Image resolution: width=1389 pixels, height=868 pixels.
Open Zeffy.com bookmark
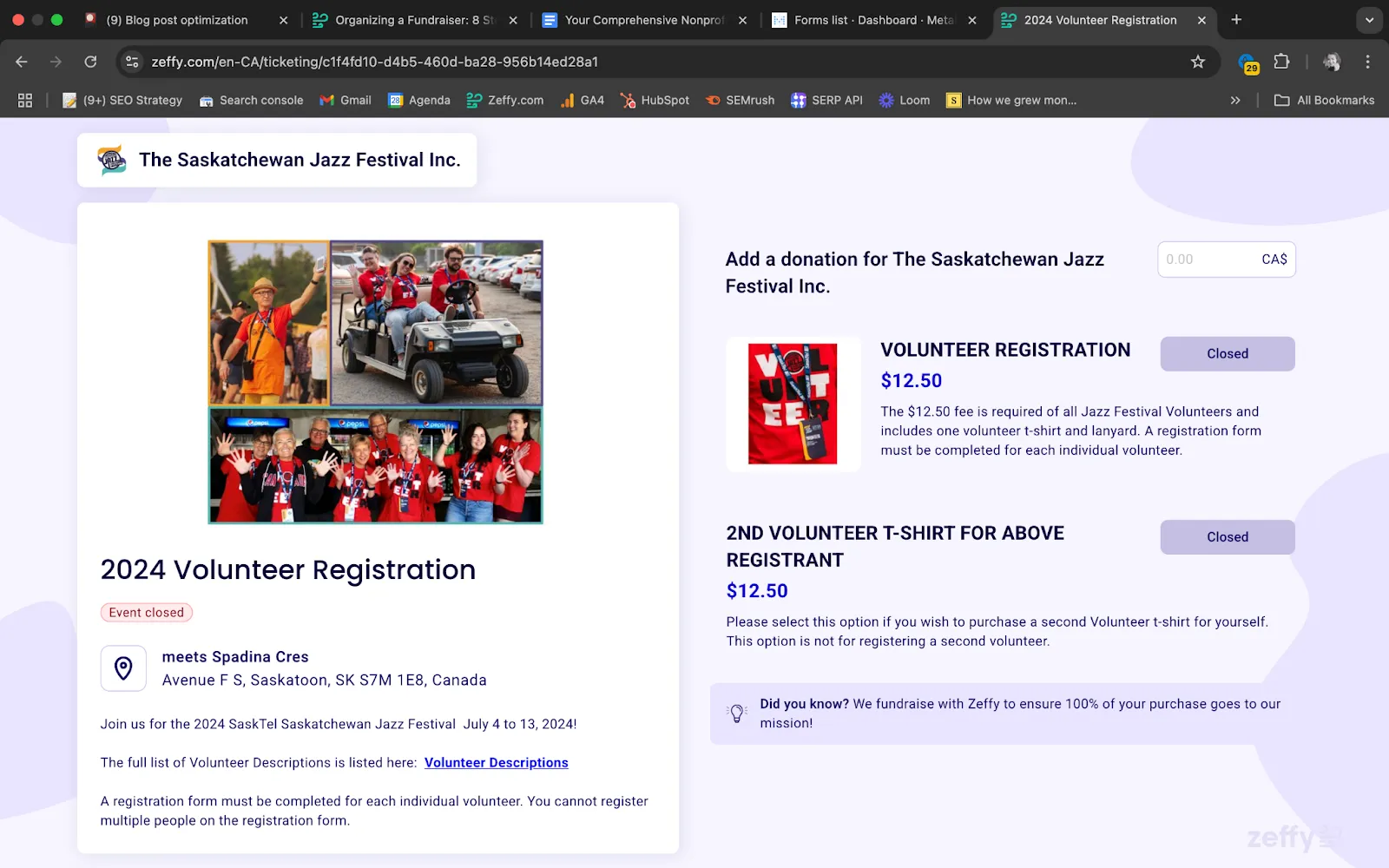pos(505,101)
